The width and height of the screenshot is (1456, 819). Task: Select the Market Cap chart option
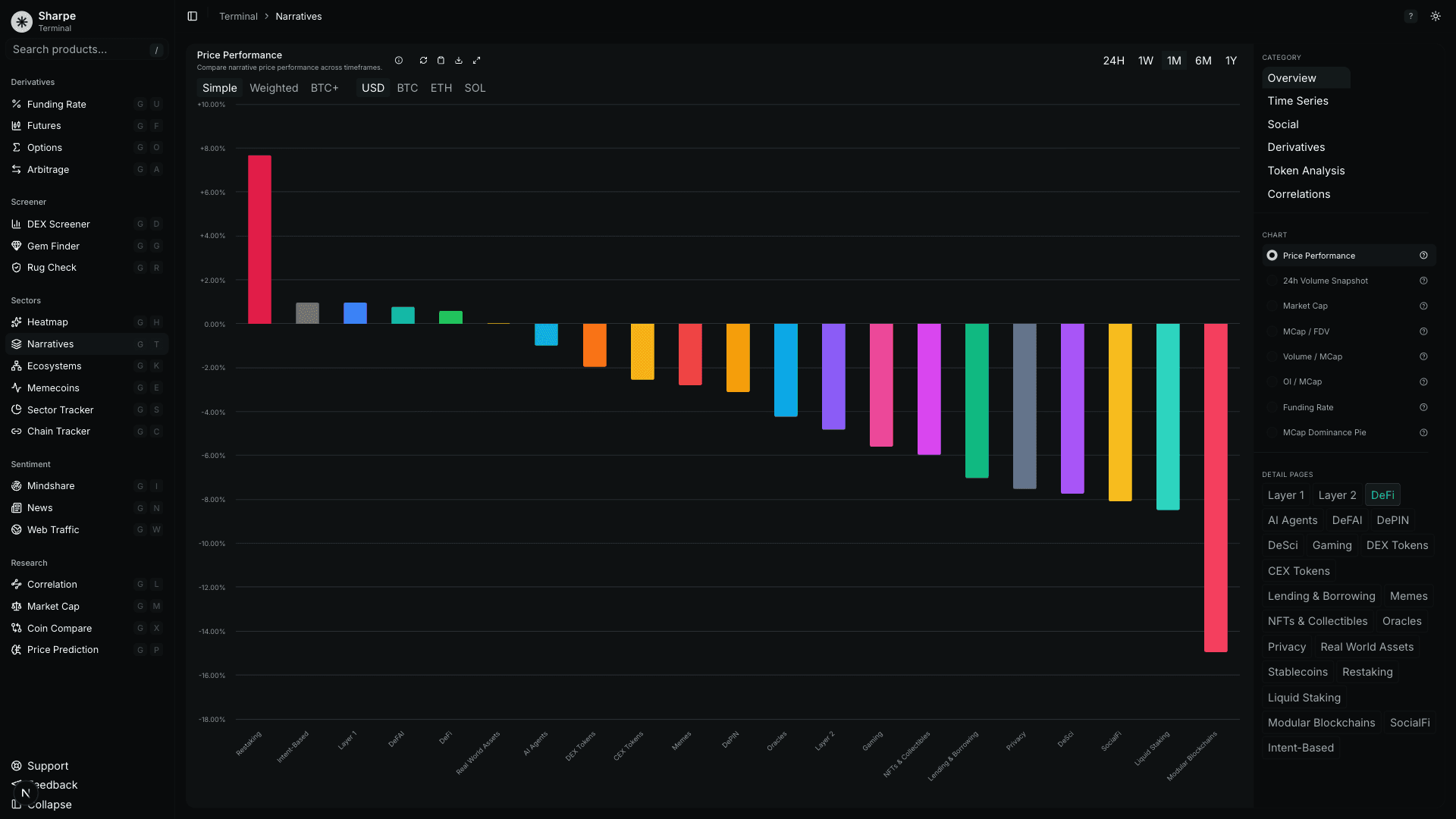(1306, 306)
